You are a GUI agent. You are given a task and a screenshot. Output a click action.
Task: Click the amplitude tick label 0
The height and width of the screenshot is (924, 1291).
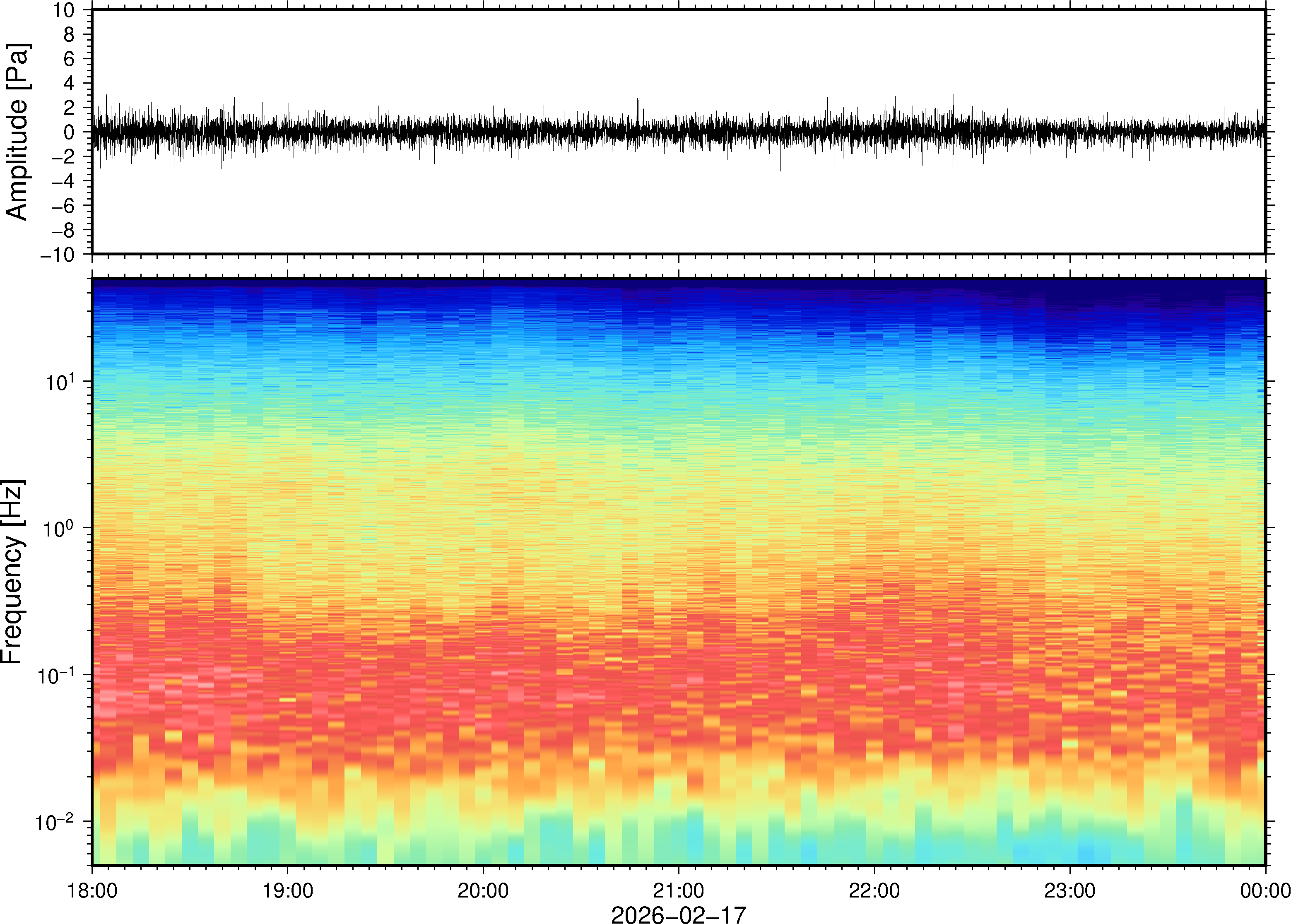point(70,132)
